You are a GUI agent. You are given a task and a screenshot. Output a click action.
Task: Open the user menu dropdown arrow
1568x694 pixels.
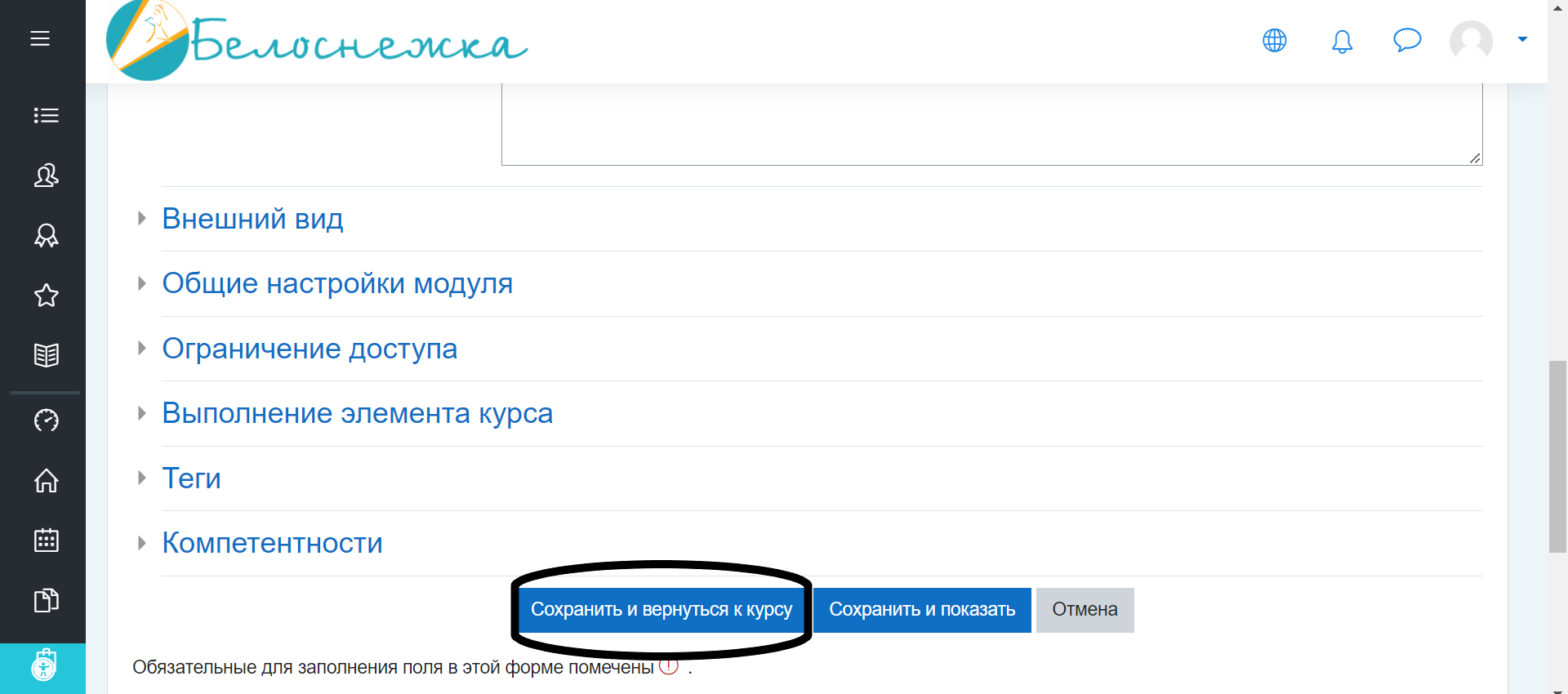pos(1522,39)
